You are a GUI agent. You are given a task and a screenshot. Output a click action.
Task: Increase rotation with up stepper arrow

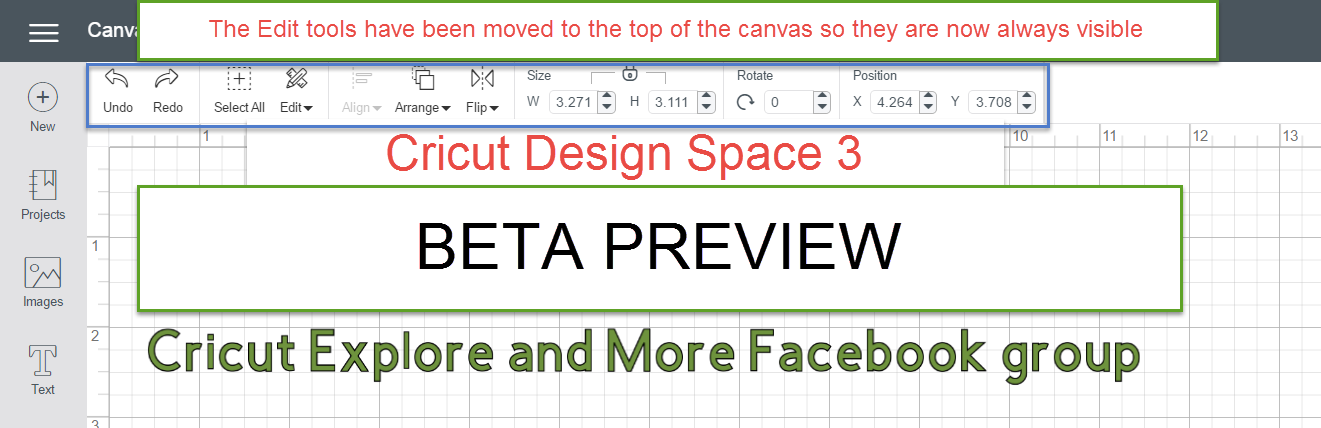pyautogui.click(x=822, y=97)
